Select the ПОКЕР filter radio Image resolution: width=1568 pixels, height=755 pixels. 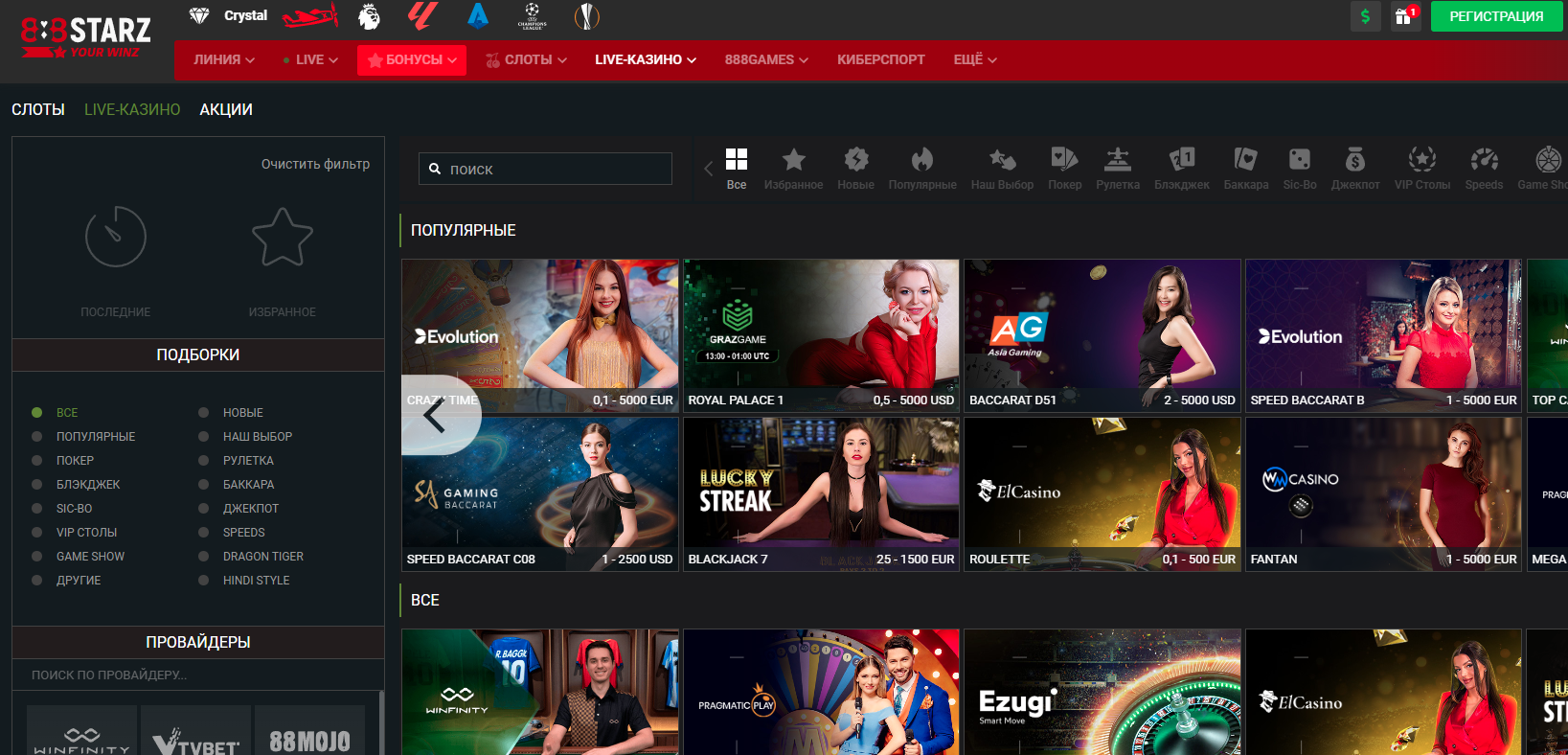pos(37,461)
